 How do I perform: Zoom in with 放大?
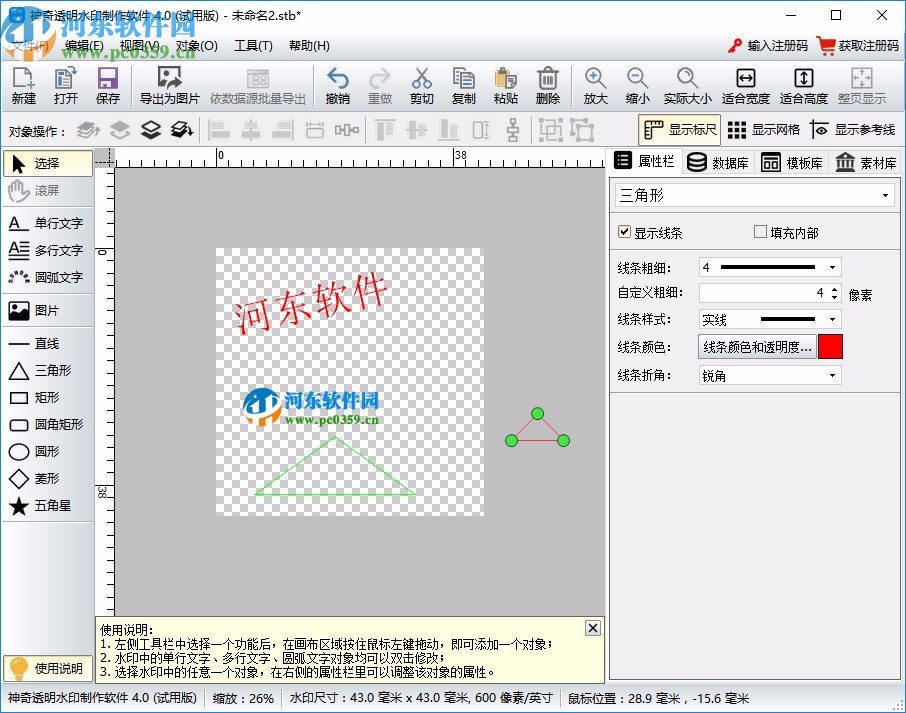[x=595, y=86]
